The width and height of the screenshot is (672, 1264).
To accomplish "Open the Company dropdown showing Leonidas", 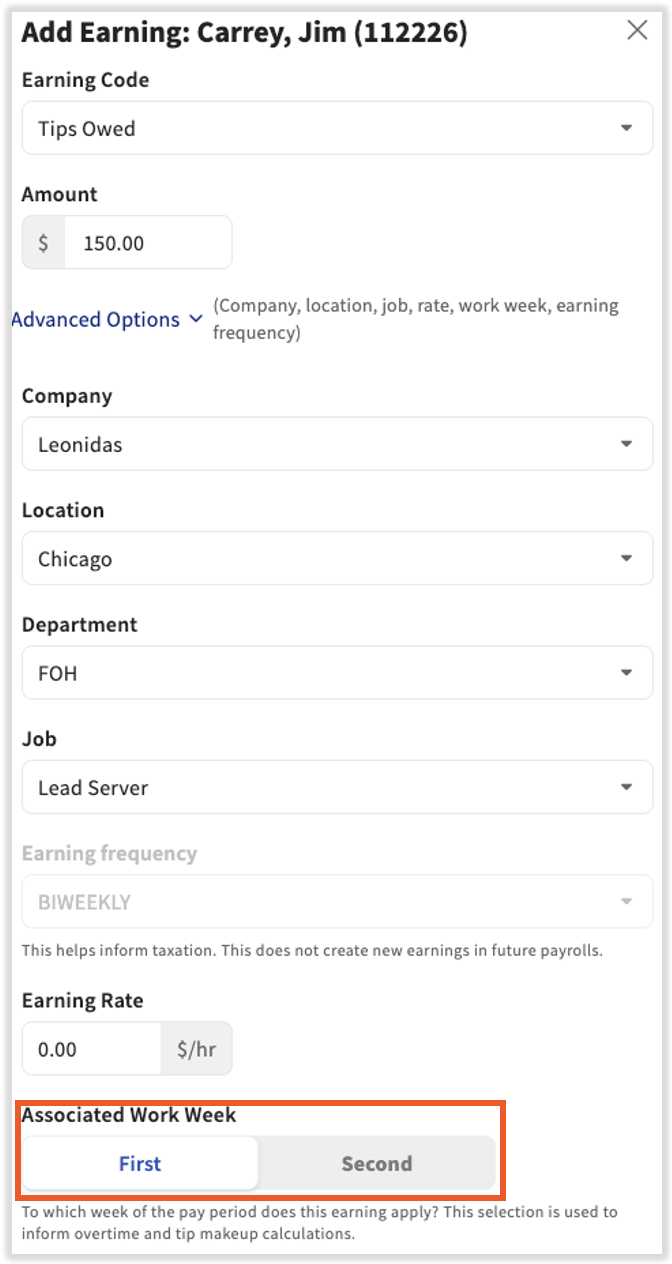I will (336, 444).
